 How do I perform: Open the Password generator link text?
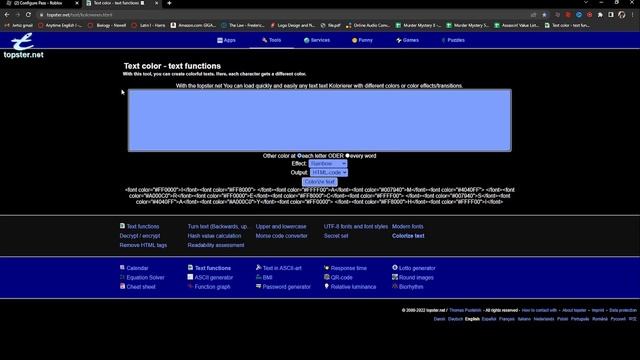[x=287, y=287]
